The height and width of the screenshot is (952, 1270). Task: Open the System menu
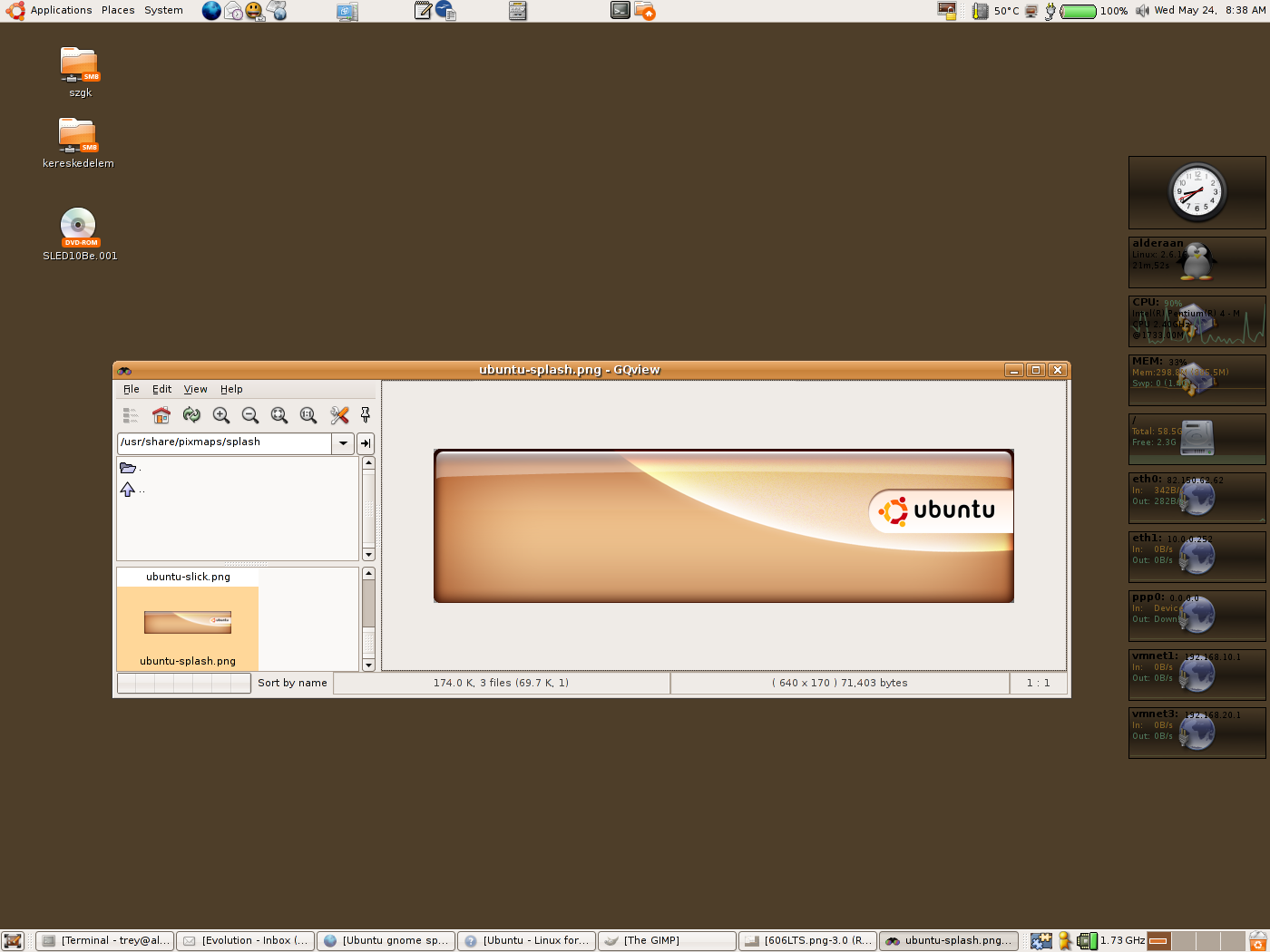coord(163,11)
